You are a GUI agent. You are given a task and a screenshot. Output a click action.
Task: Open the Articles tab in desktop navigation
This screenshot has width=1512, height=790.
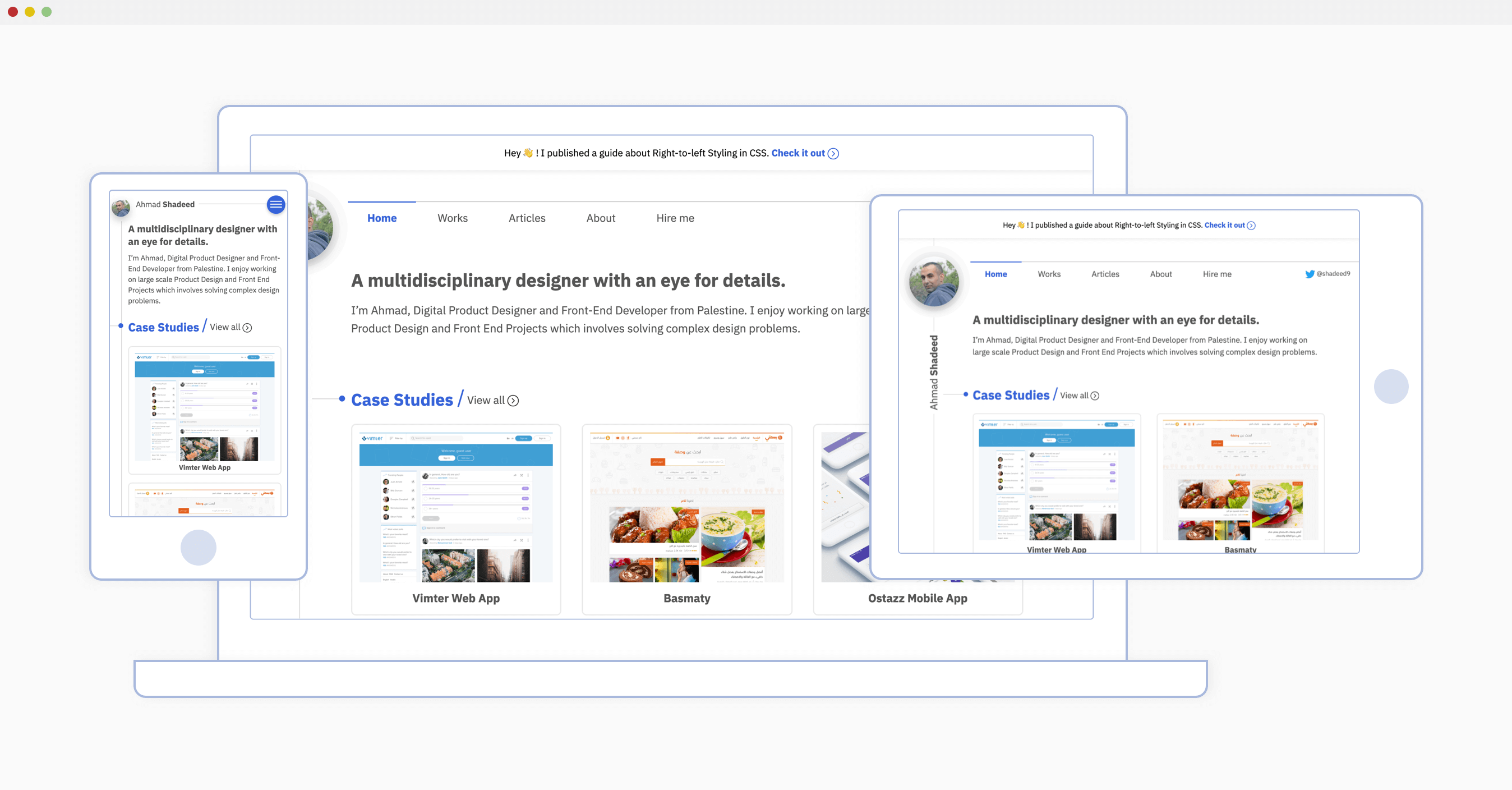pos(527,218)
